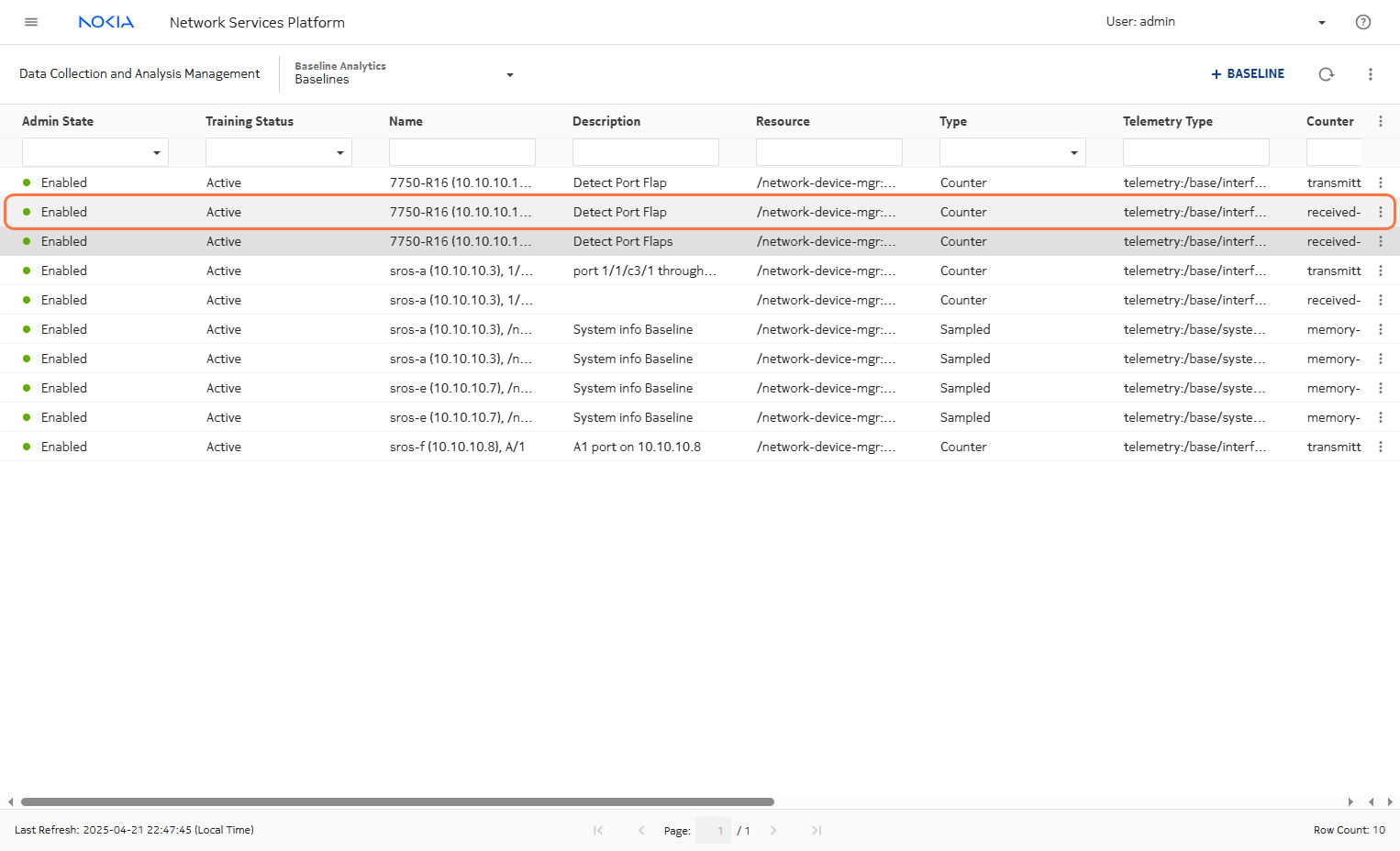Open row actions for sros-f A1 port baseline

pos(1380,447)
